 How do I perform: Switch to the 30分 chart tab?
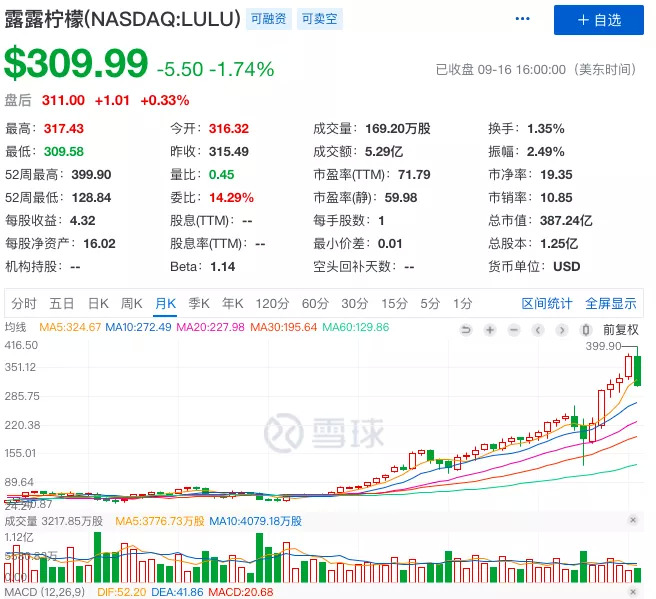click(x=355, y=303)
